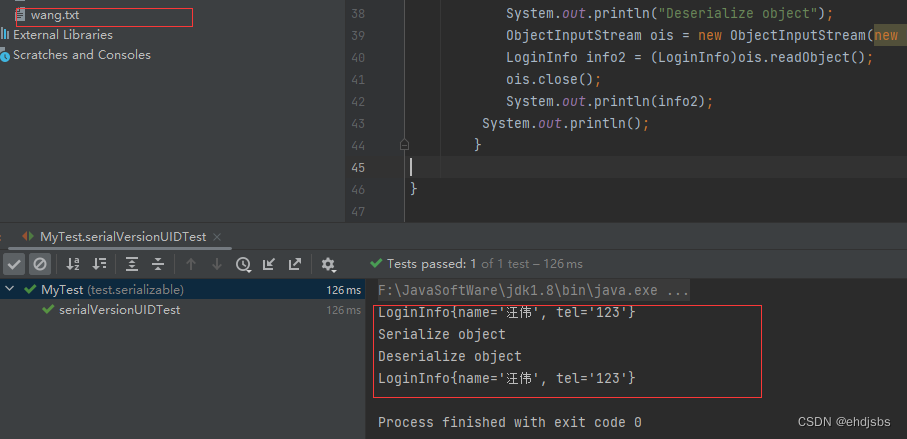This screenshot has height=439, width=907.
Task: Toggle the Show Ignored tests button
Action: pyautogui.click(x=40, y=264)
